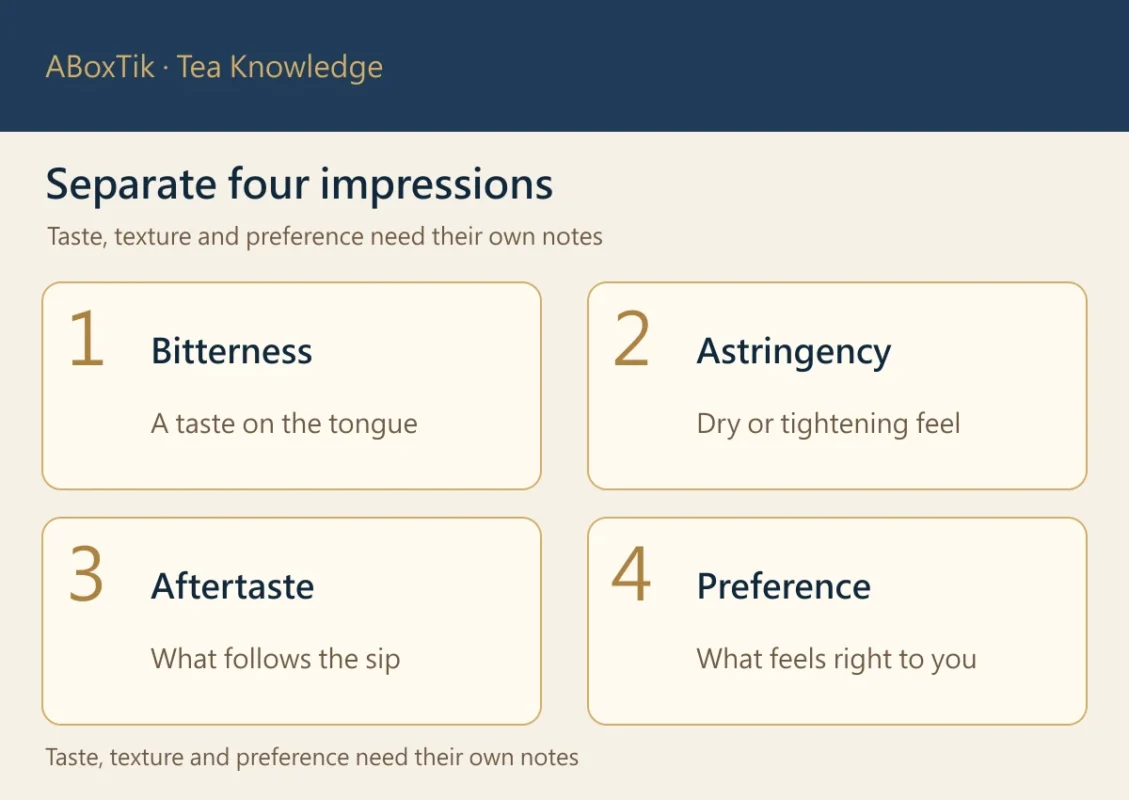Click the subtitle under the main heading

325,237
